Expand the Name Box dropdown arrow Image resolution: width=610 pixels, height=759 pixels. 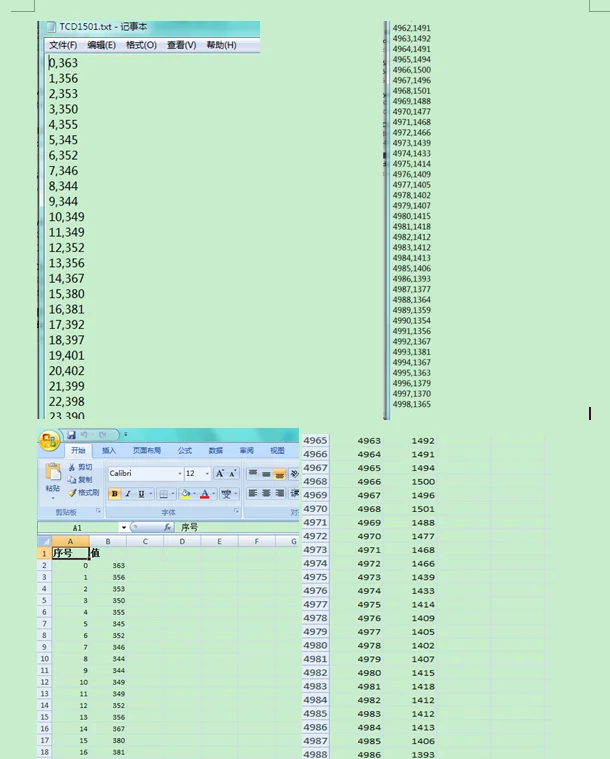(x=123, y=527)
